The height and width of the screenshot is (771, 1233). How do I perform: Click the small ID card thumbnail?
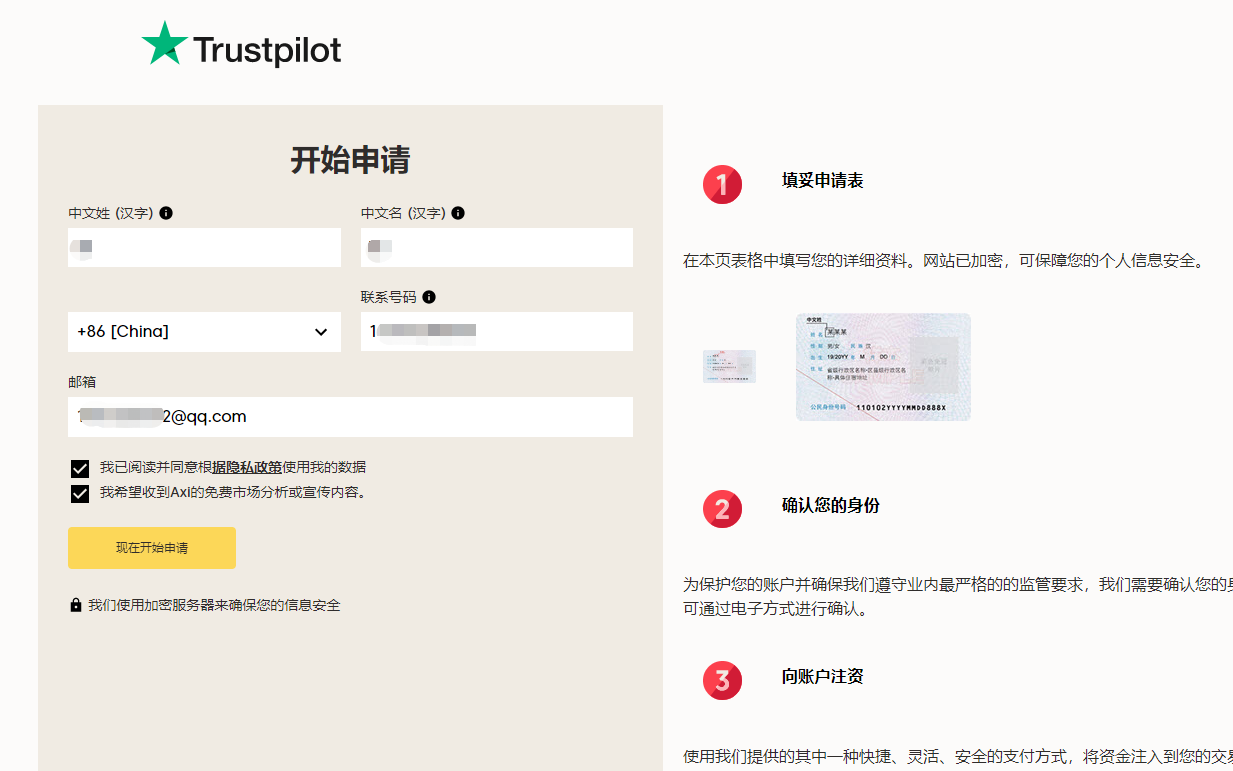pyautogui.click(x=729, y=366)
